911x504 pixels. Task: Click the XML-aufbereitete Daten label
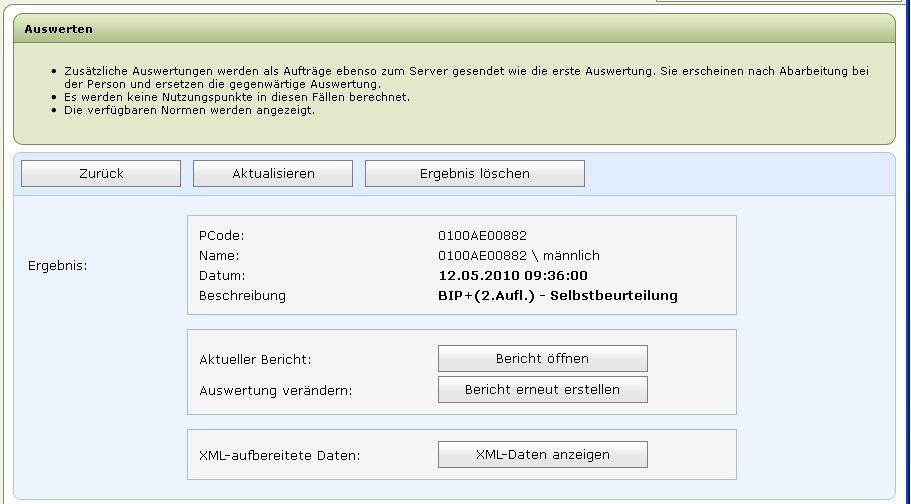pos(279,455)
